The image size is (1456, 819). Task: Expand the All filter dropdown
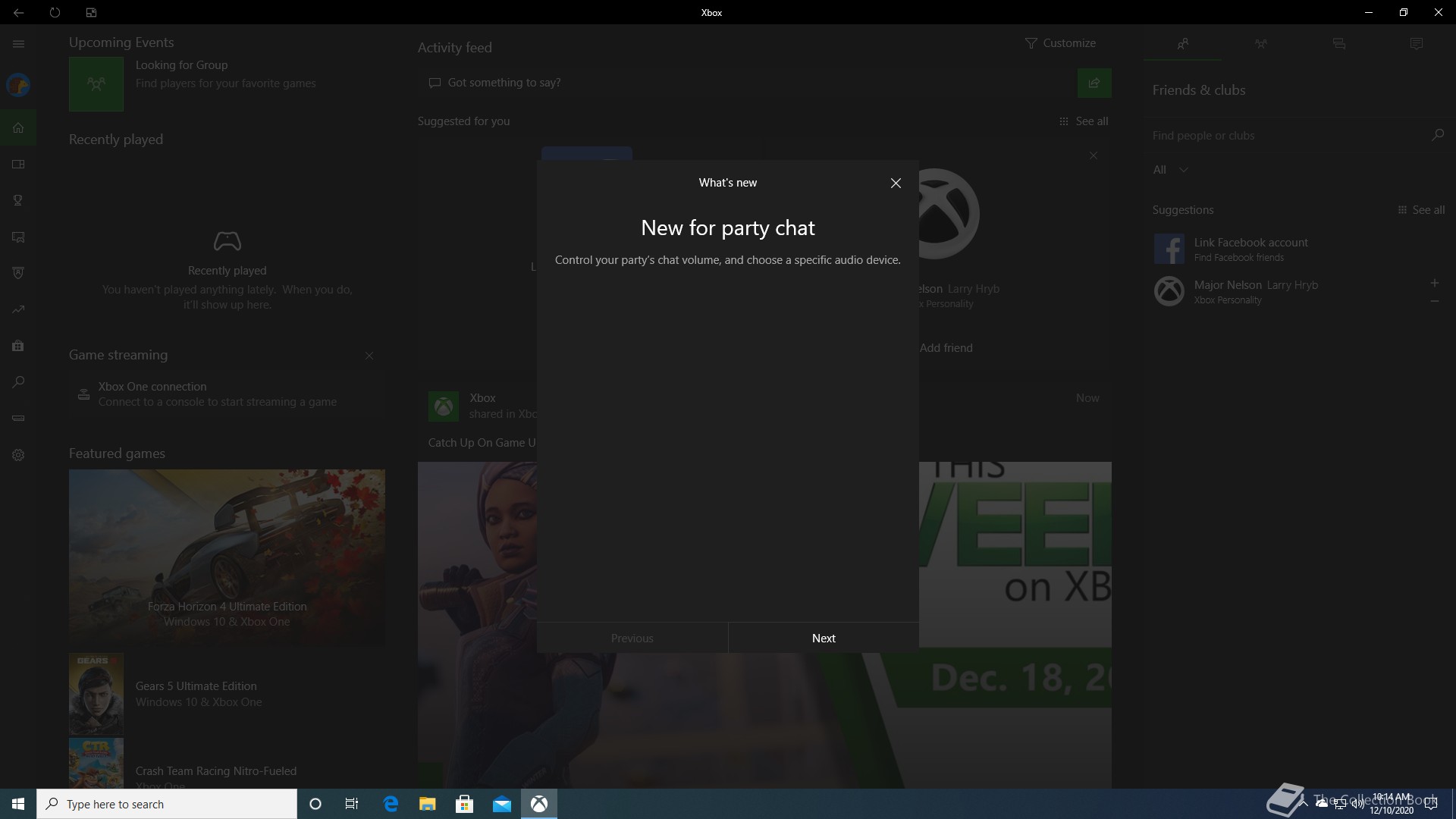pyautogui.click(x=1170, y=170)
